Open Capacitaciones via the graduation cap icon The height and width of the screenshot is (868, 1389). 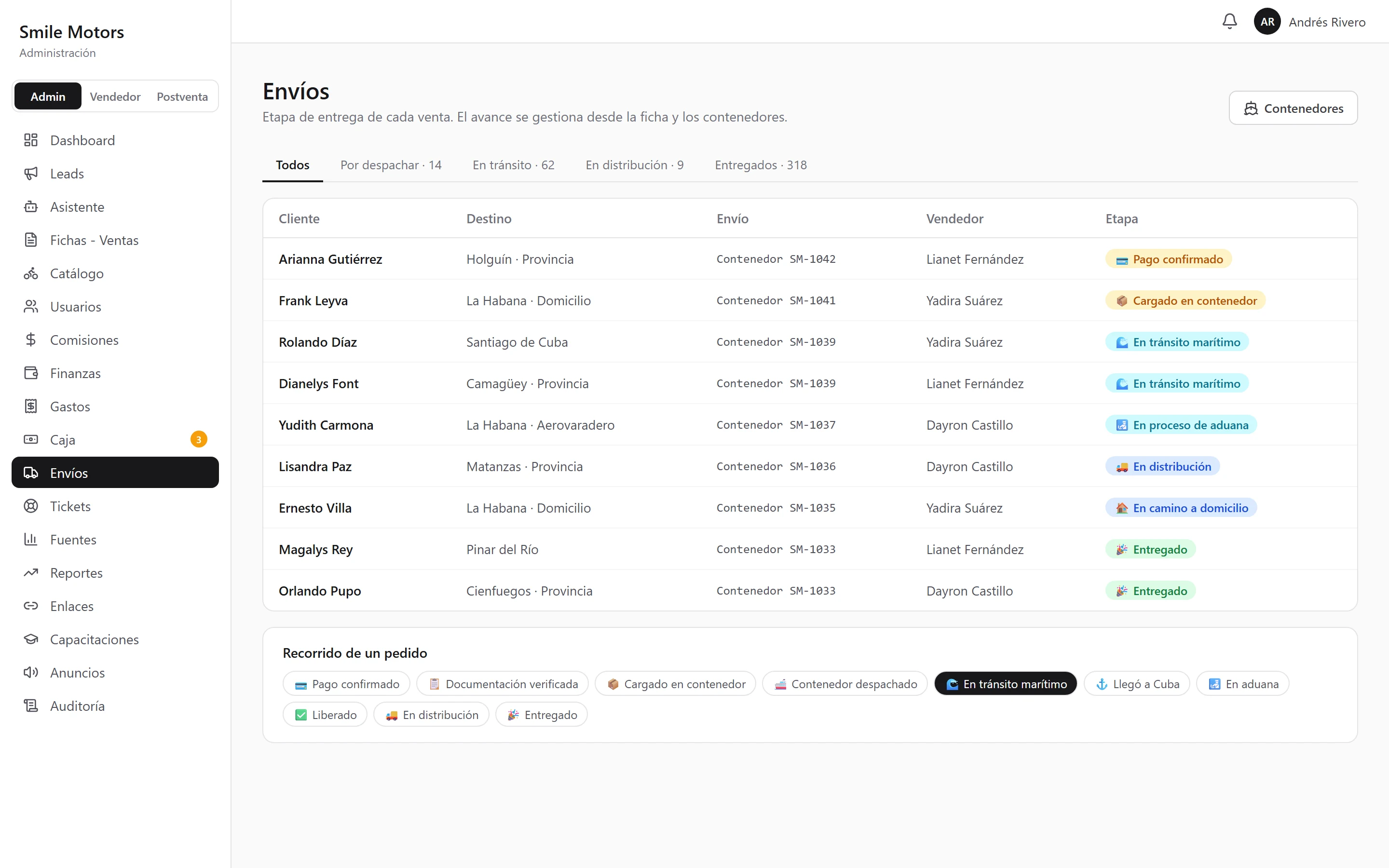point(31,639)
